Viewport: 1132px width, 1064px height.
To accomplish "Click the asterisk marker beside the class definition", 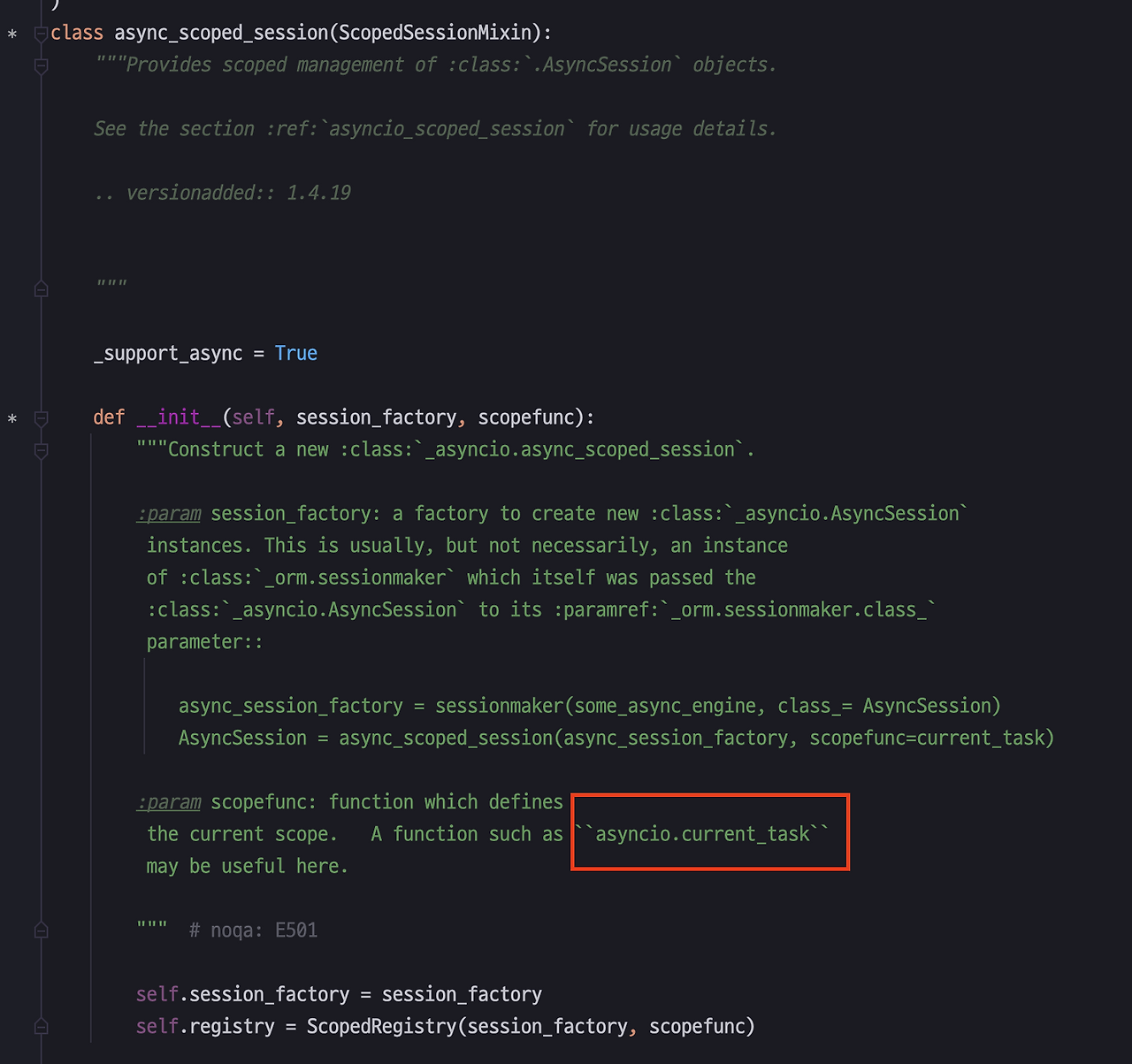I will click(11, 34).
